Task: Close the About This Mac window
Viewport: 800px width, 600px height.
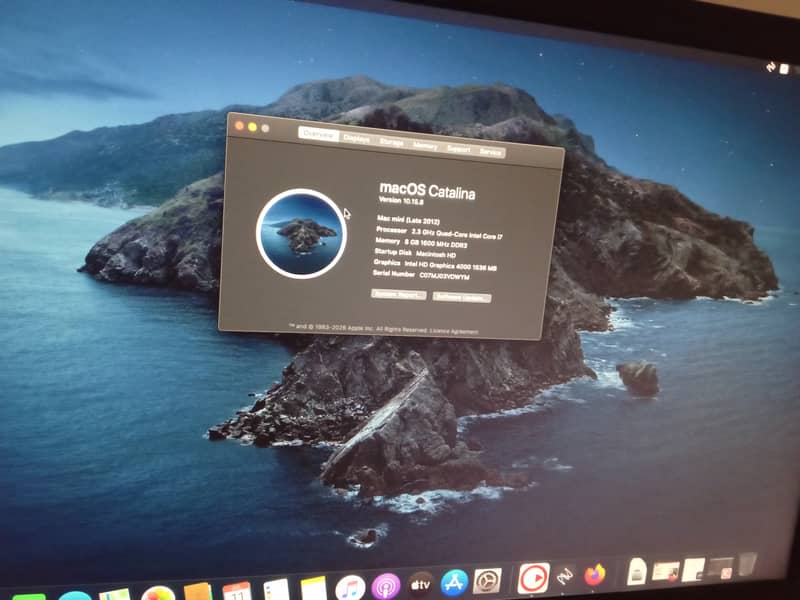Action: tap(239, 126)
